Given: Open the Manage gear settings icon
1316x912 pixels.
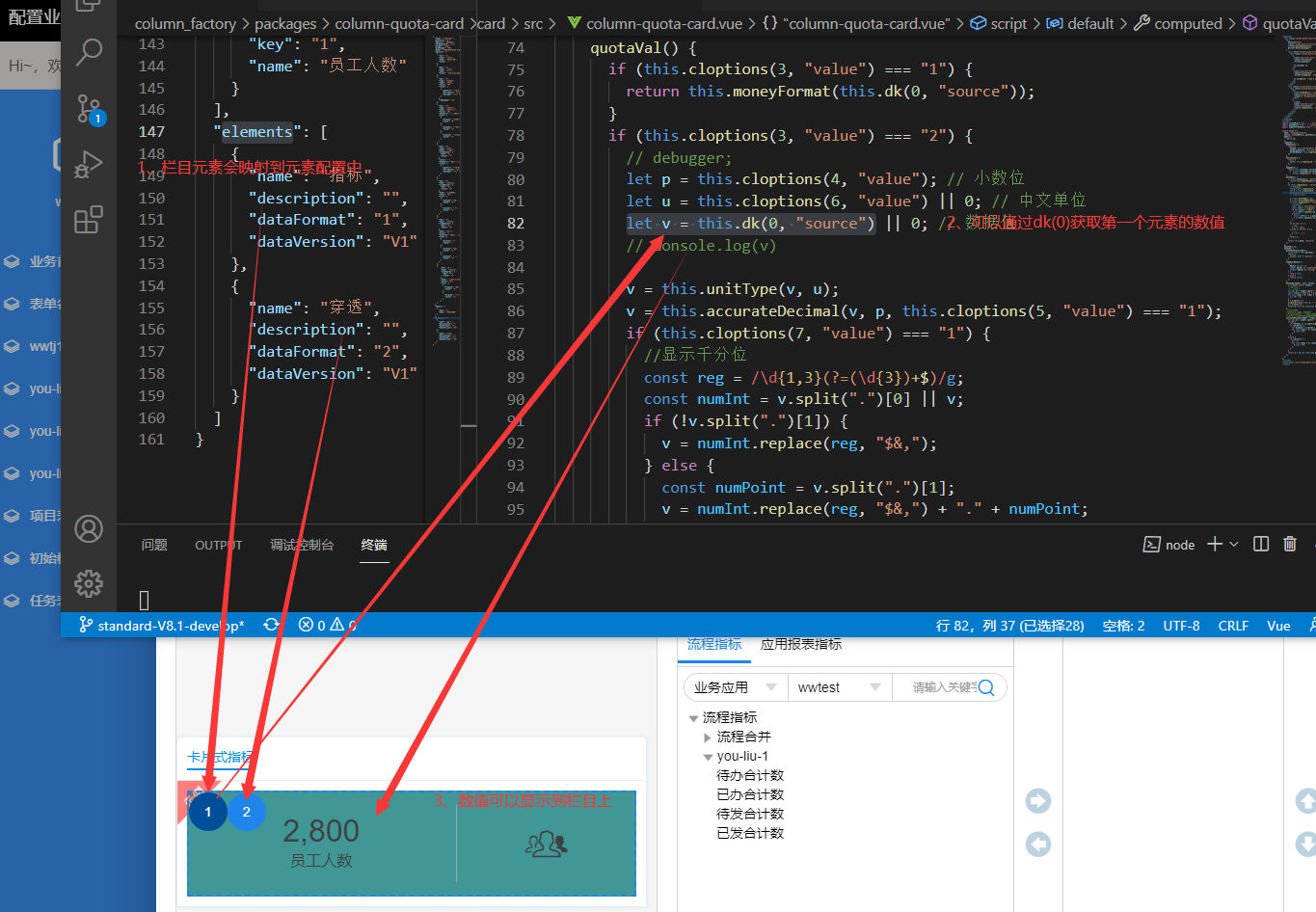Looking at the screenshot, I should [x=89, y=583].
